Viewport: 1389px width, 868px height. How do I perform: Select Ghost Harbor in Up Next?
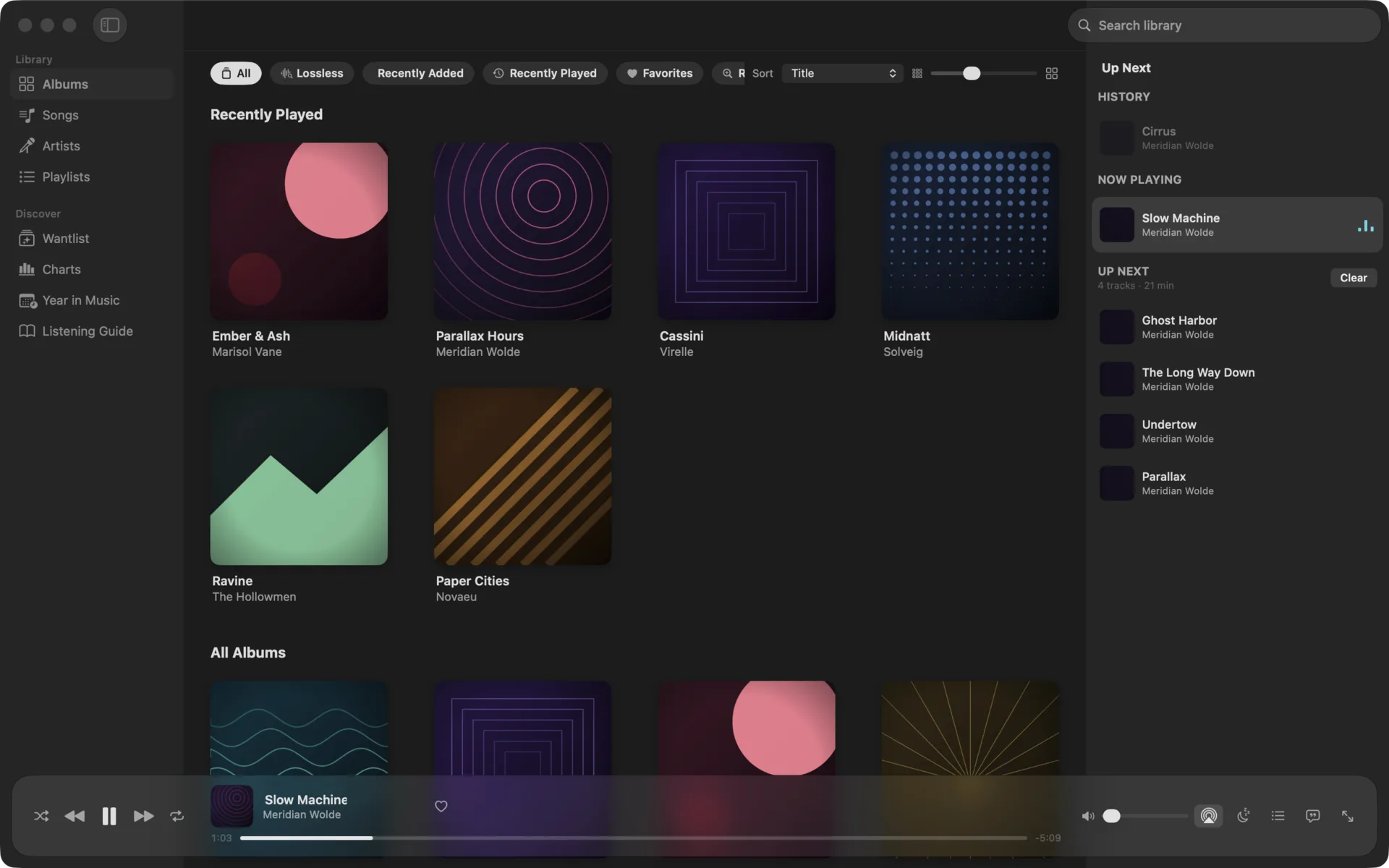pos(1237,327)
